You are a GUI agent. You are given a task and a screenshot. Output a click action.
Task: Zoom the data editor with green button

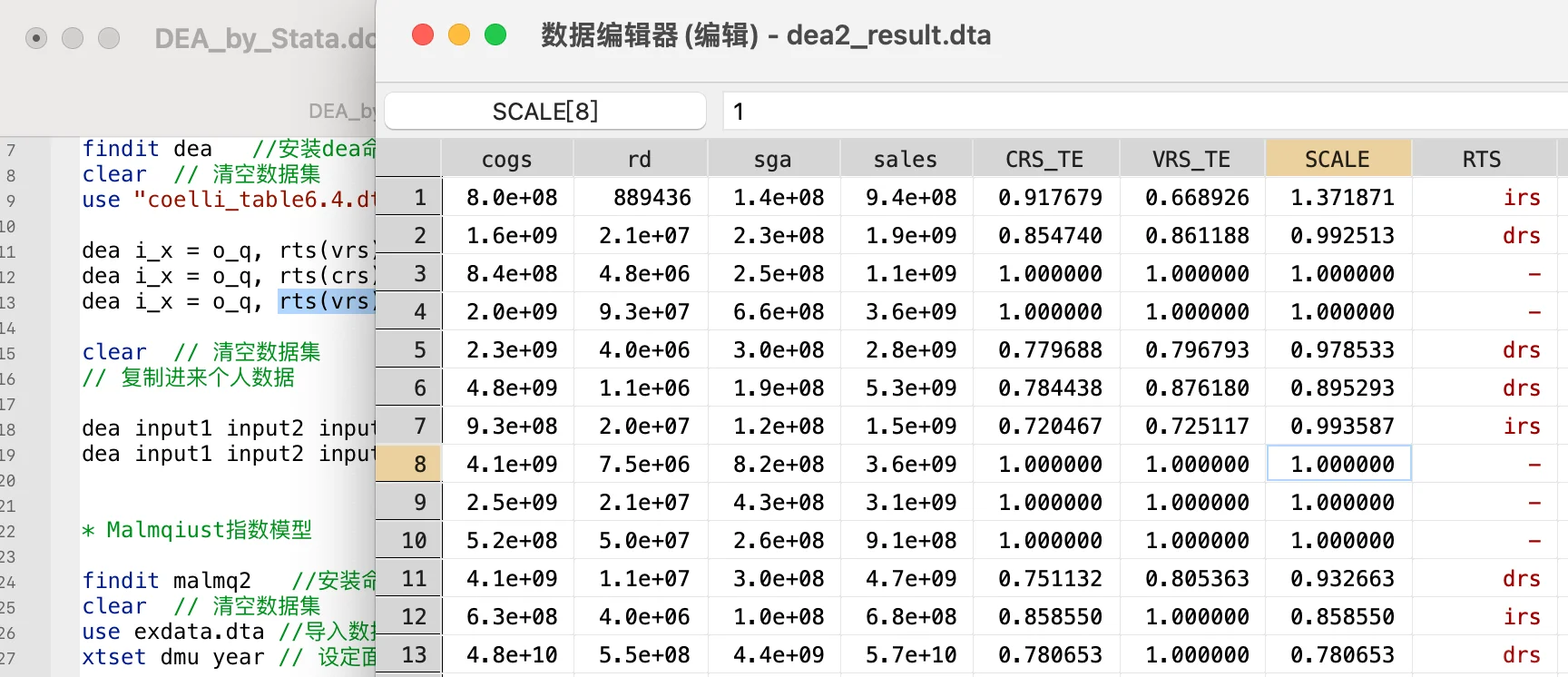(x=495, y=34)
